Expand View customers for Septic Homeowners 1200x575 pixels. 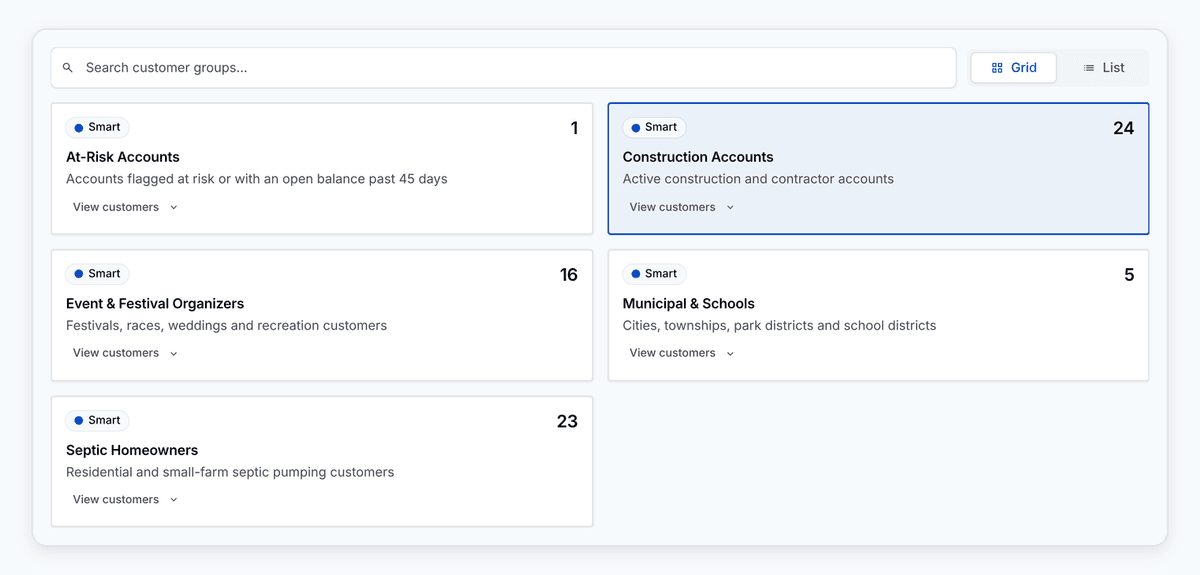(125, 499)
